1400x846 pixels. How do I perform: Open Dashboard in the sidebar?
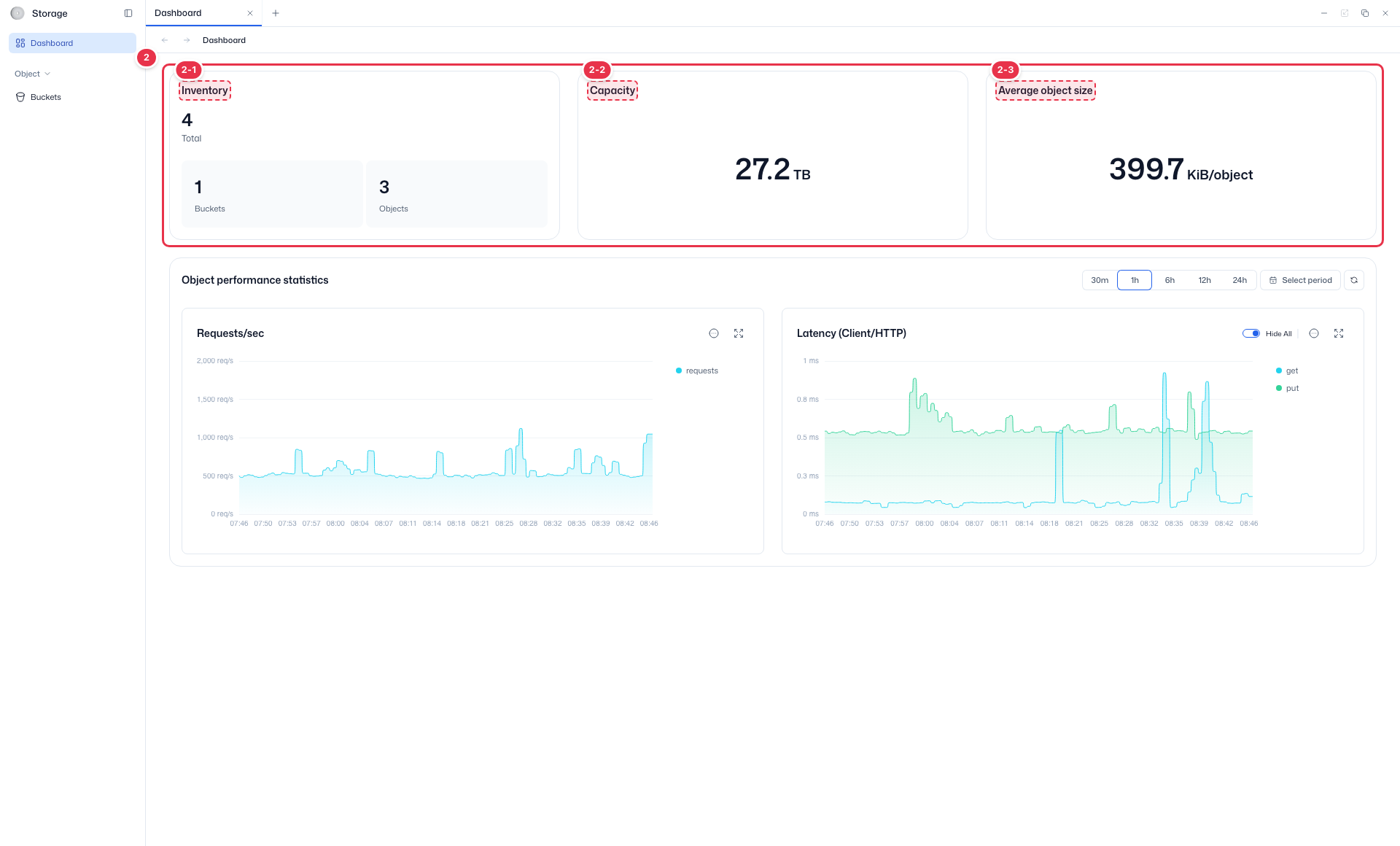72,43
